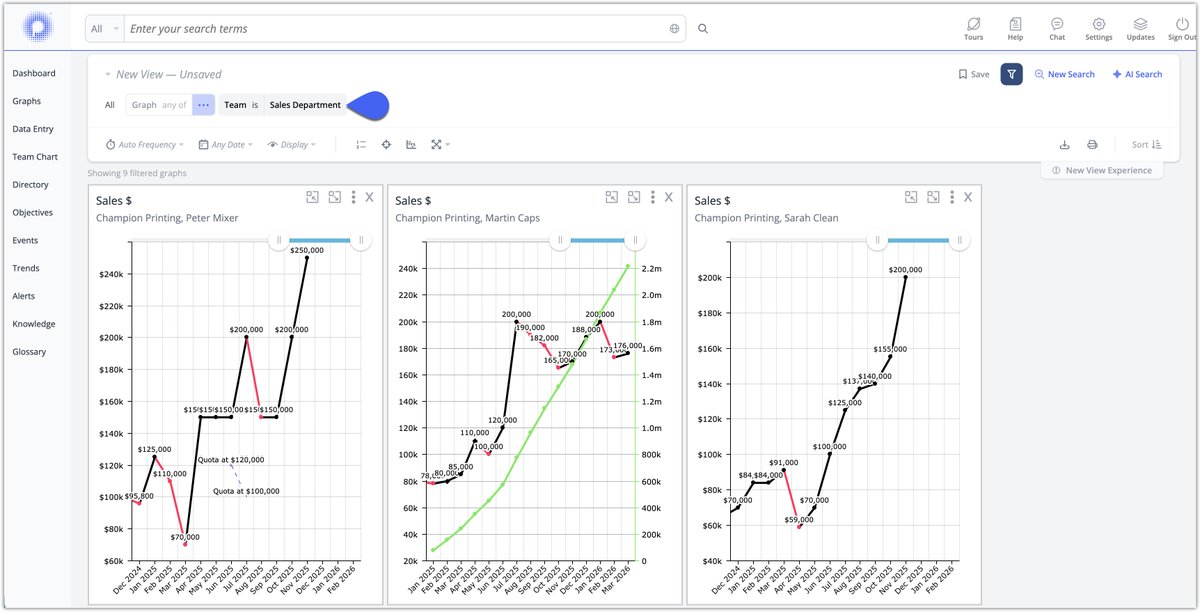Click the search magnifier icon

pyautogui.click(x=703, y=29)
